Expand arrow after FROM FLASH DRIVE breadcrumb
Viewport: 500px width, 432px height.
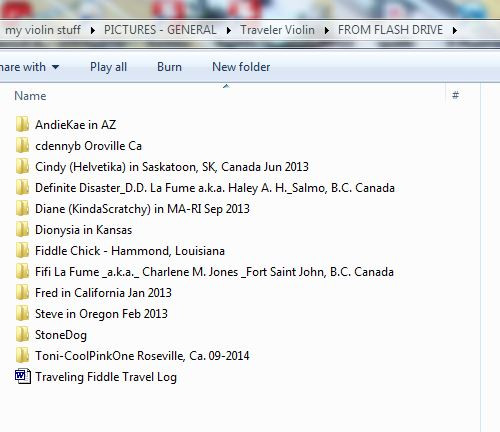pyautogui.click(x=455, y=30)
